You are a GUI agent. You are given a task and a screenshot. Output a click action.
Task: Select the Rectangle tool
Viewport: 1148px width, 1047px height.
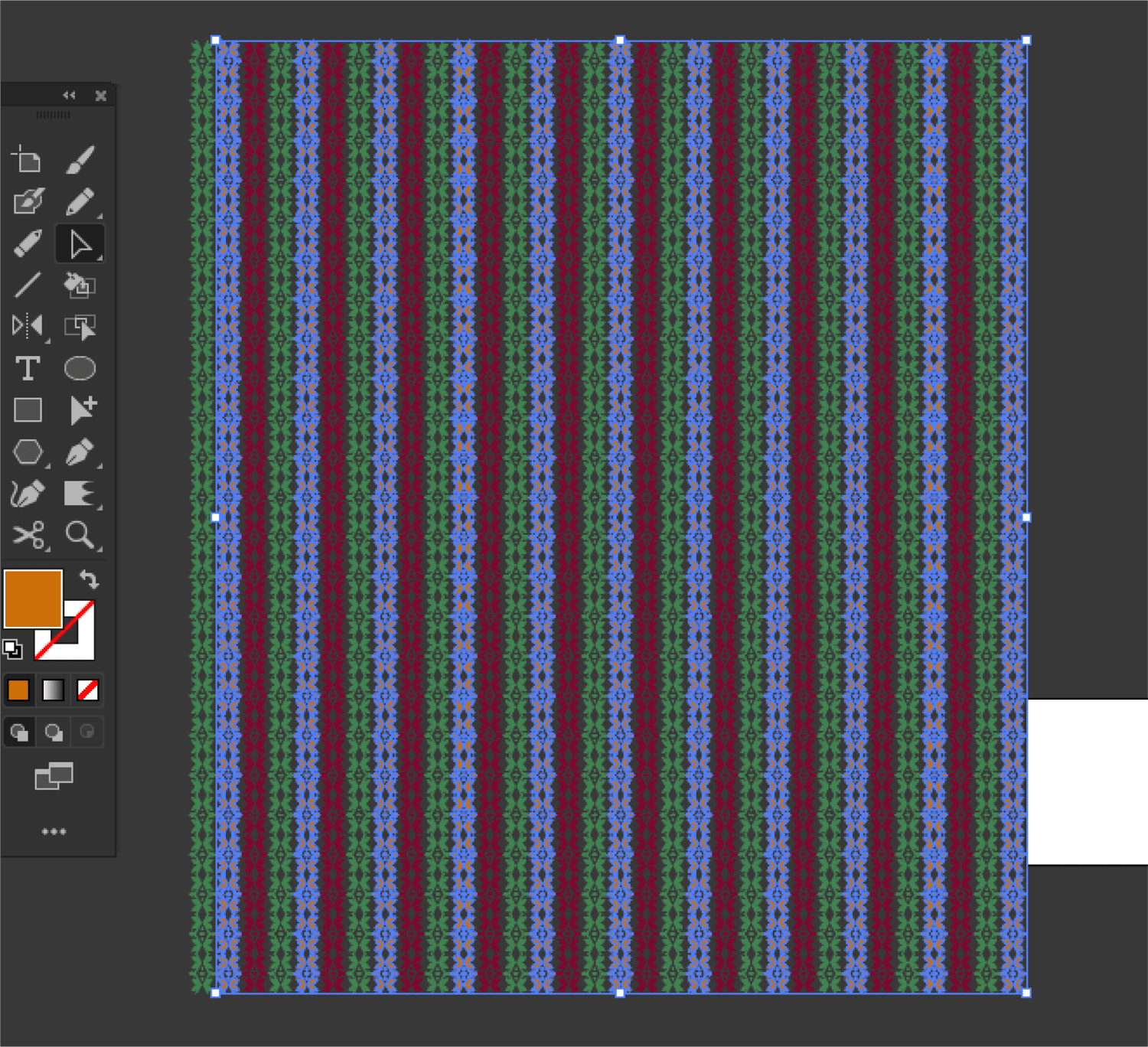coord(29,411)
